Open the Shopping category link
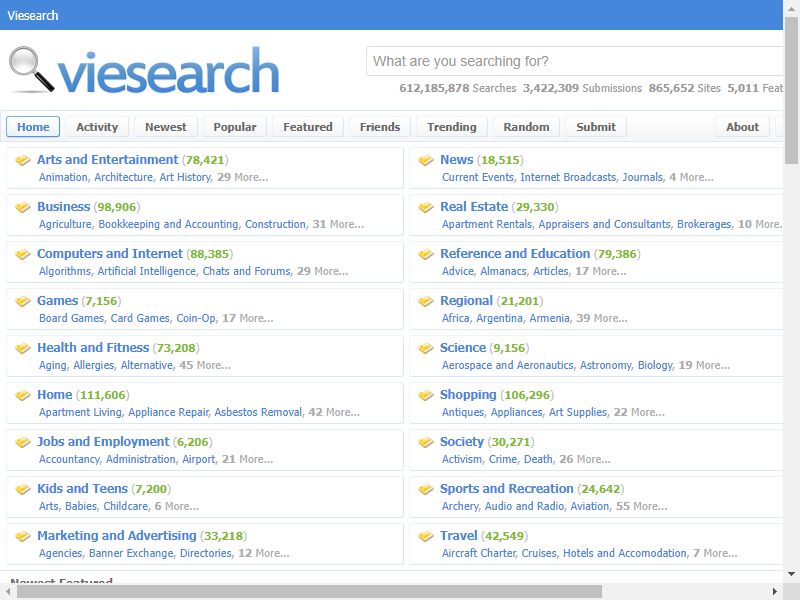This screenshot has width=800, height=600. pyautogui.click(x=468, y=394)
